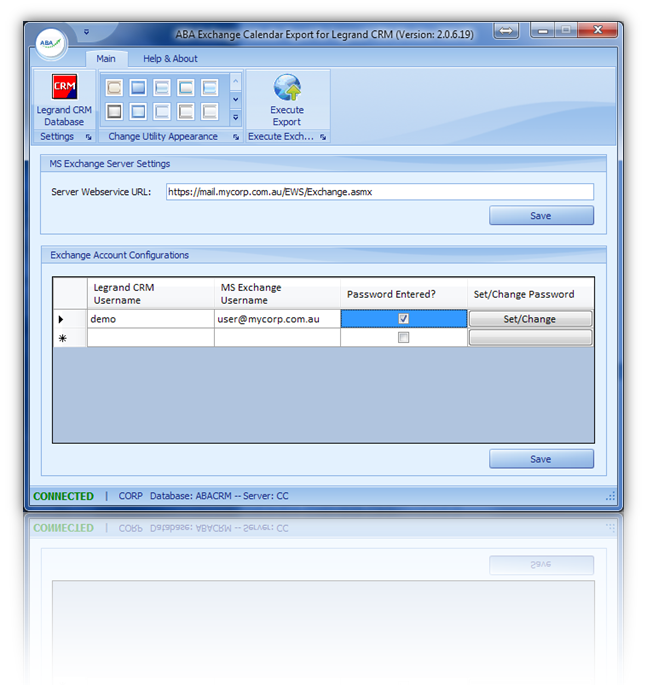Click the appearance gallery down arrow
This screenshot has width=646, height=685.
coord(235,99)
